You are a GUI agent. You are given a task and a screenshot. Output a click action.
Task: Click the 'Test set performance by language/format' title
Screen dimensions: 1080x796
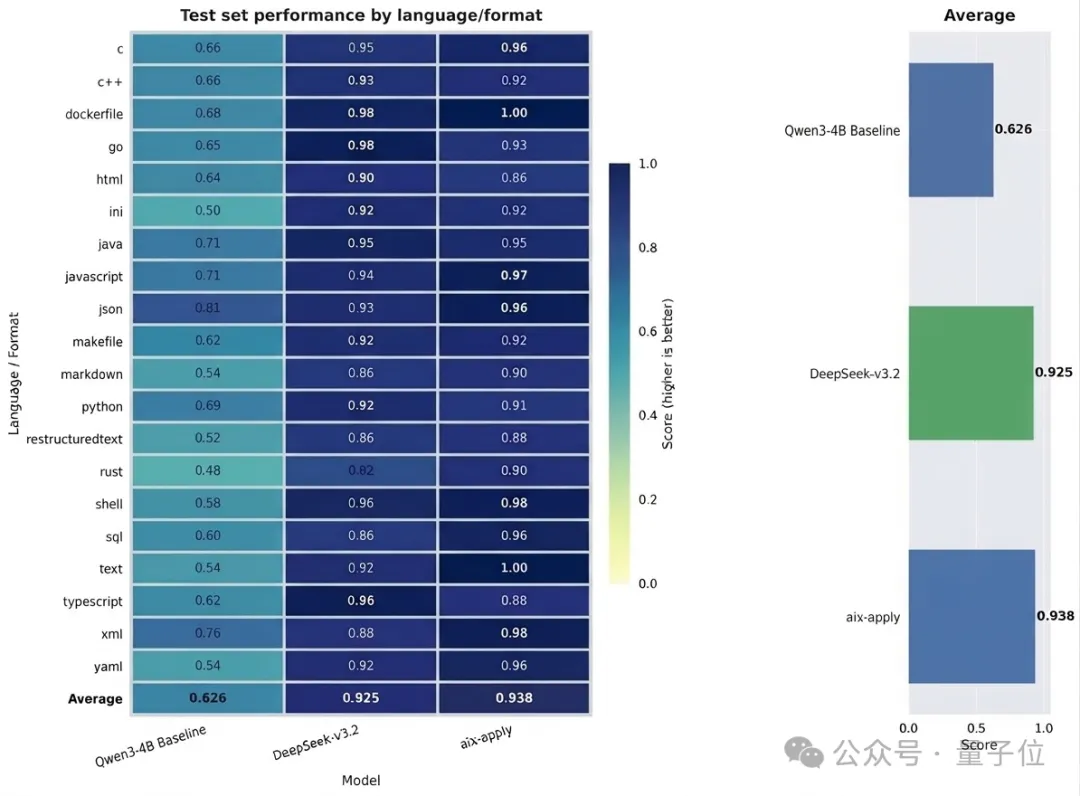361,16
